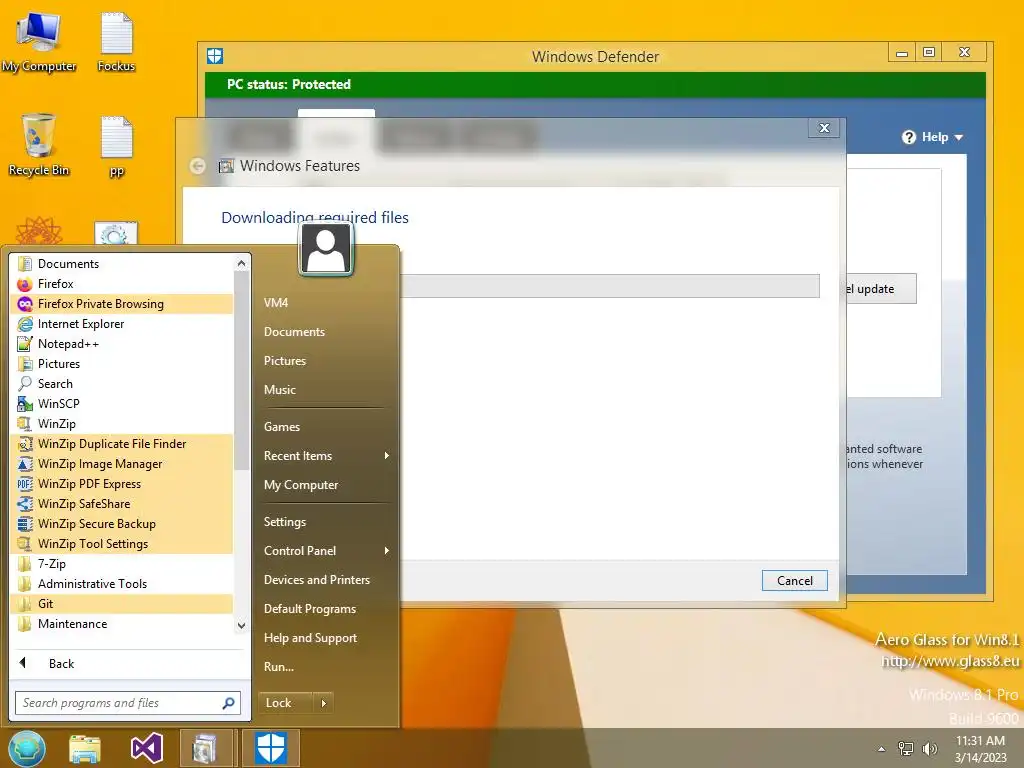The width and height of the screenshot is (1024, 768).
Task: Cancel the Windows Features download
Action: 794,581
